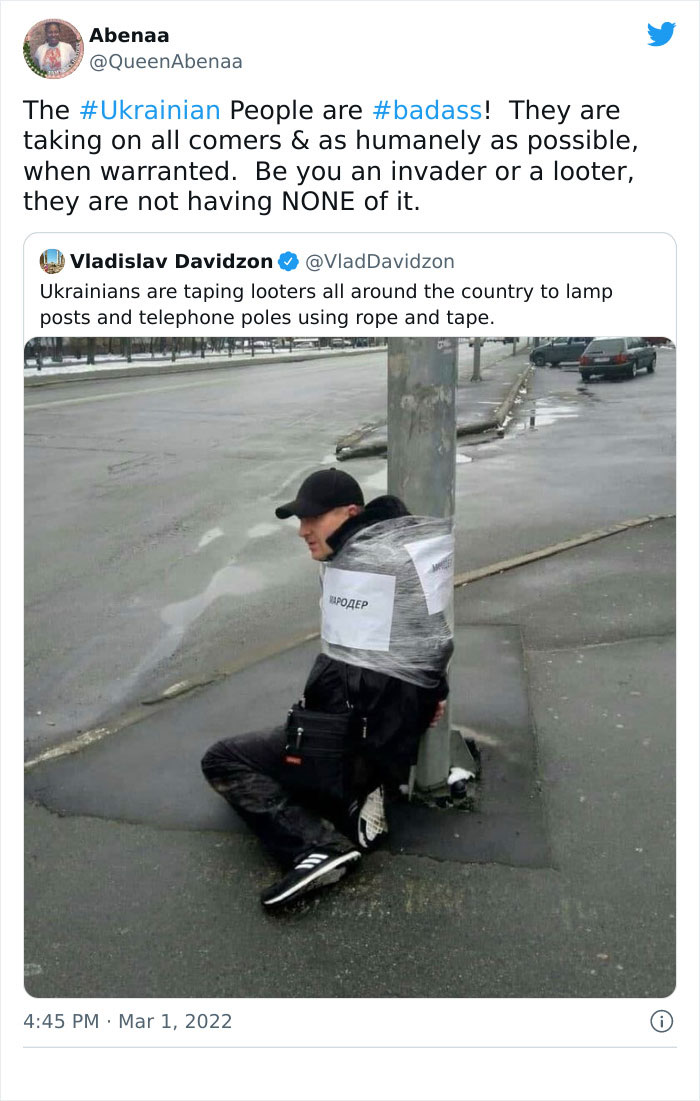
Task: Open Vladislav Davidzon's small avatar
Action: click(52, 261)
